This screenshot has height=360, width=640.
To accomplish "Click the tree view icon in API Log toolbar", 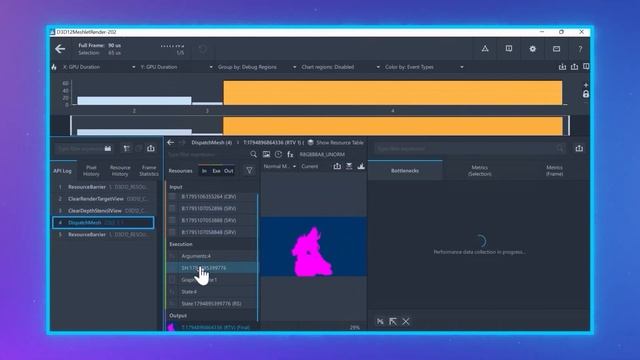I will pos(127,149).
